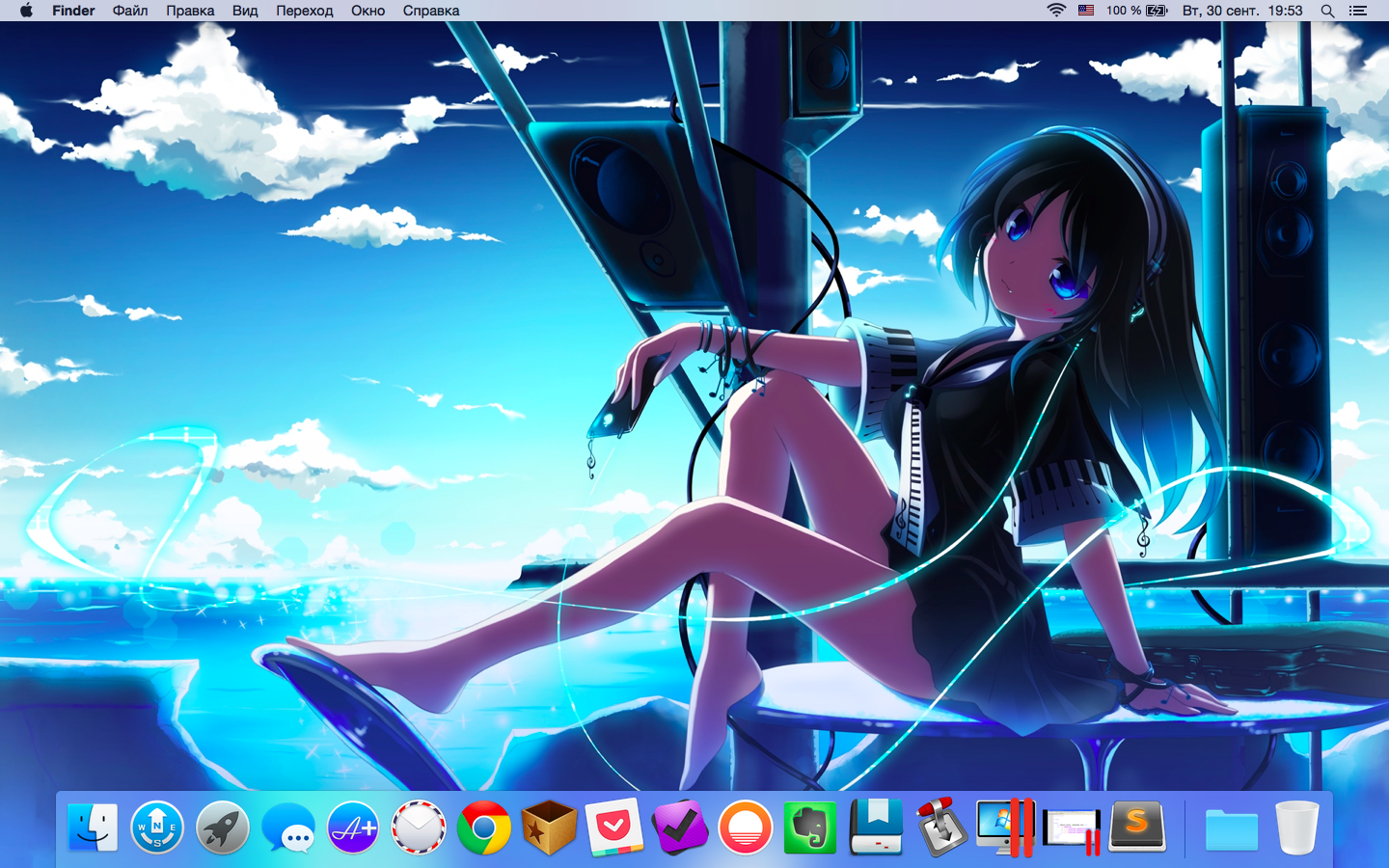Open the wooden box star app
1389x868 pixels.
pos(549,827)
